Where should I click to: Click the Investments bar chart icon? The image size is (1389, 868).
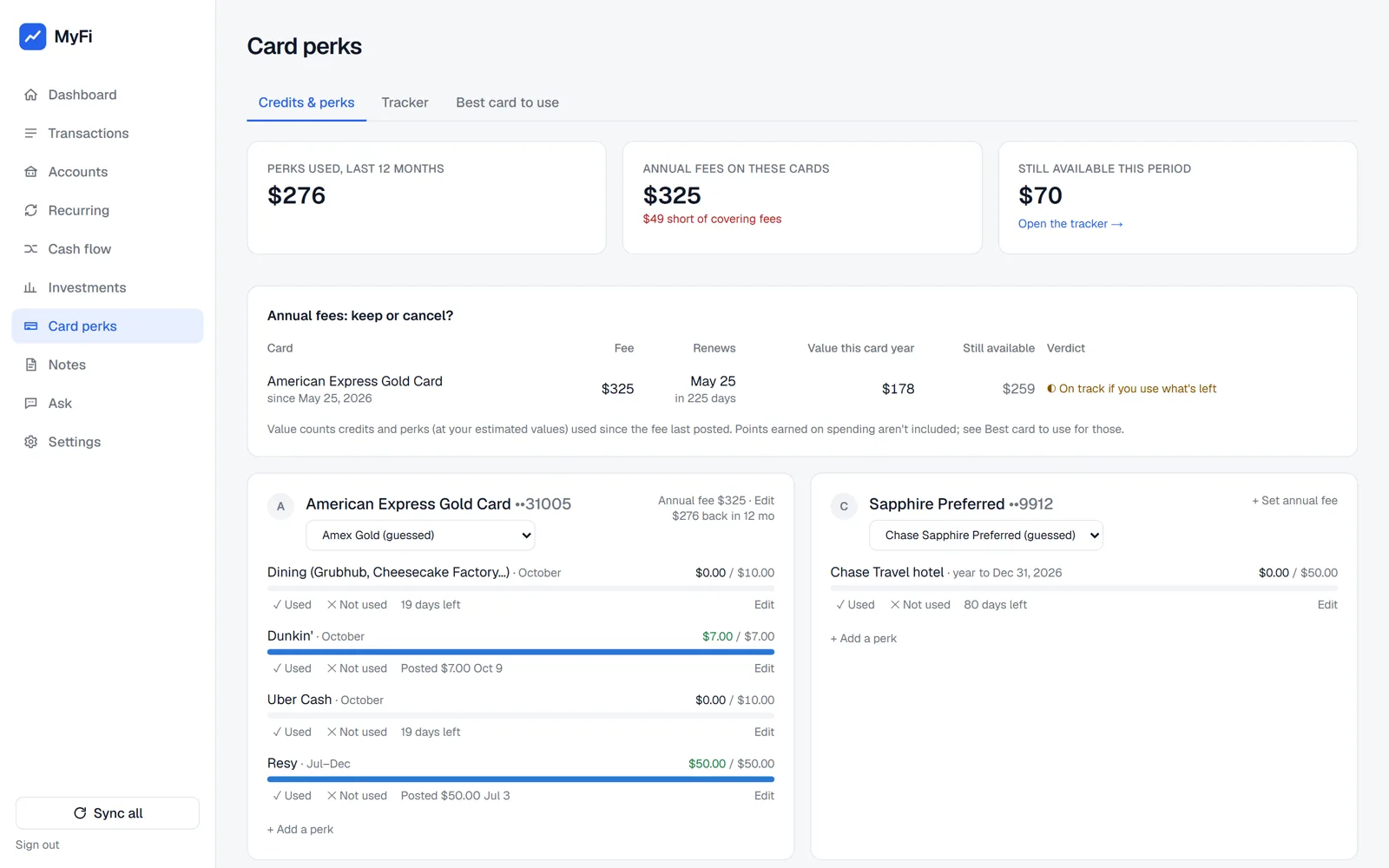tap(30, 287)
